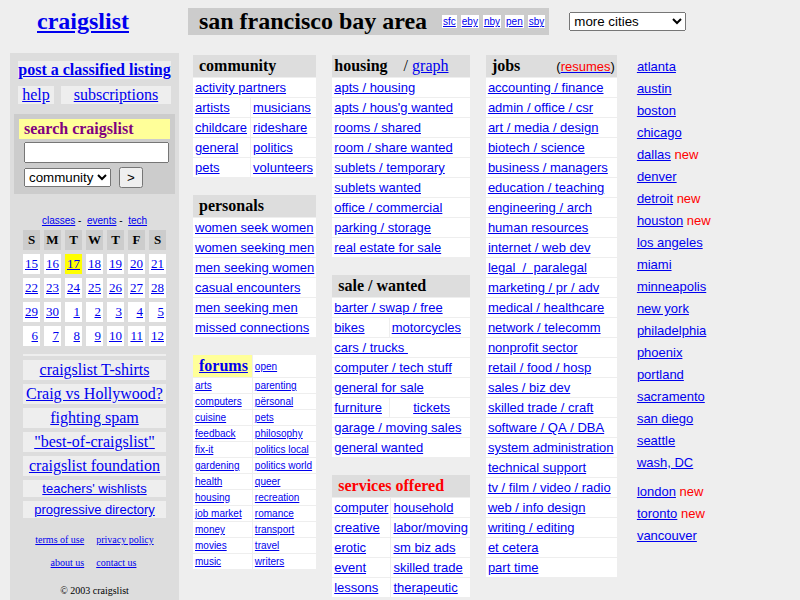Open the musicians community link
The width and height of the screenshot is (800, 600).
(x=282, y=108)
